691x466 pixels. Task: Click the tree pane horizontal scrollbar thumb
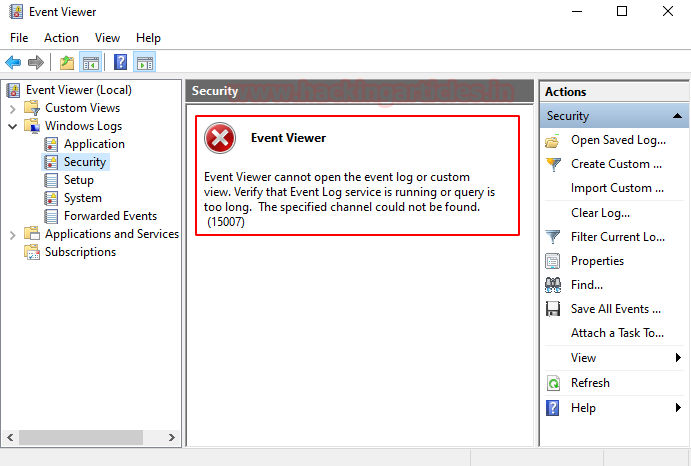81,437
